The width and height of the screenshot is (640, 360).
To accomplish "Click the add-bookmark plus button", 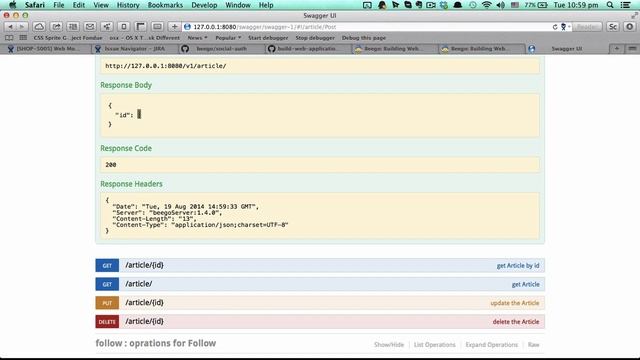I will (174, 27).
